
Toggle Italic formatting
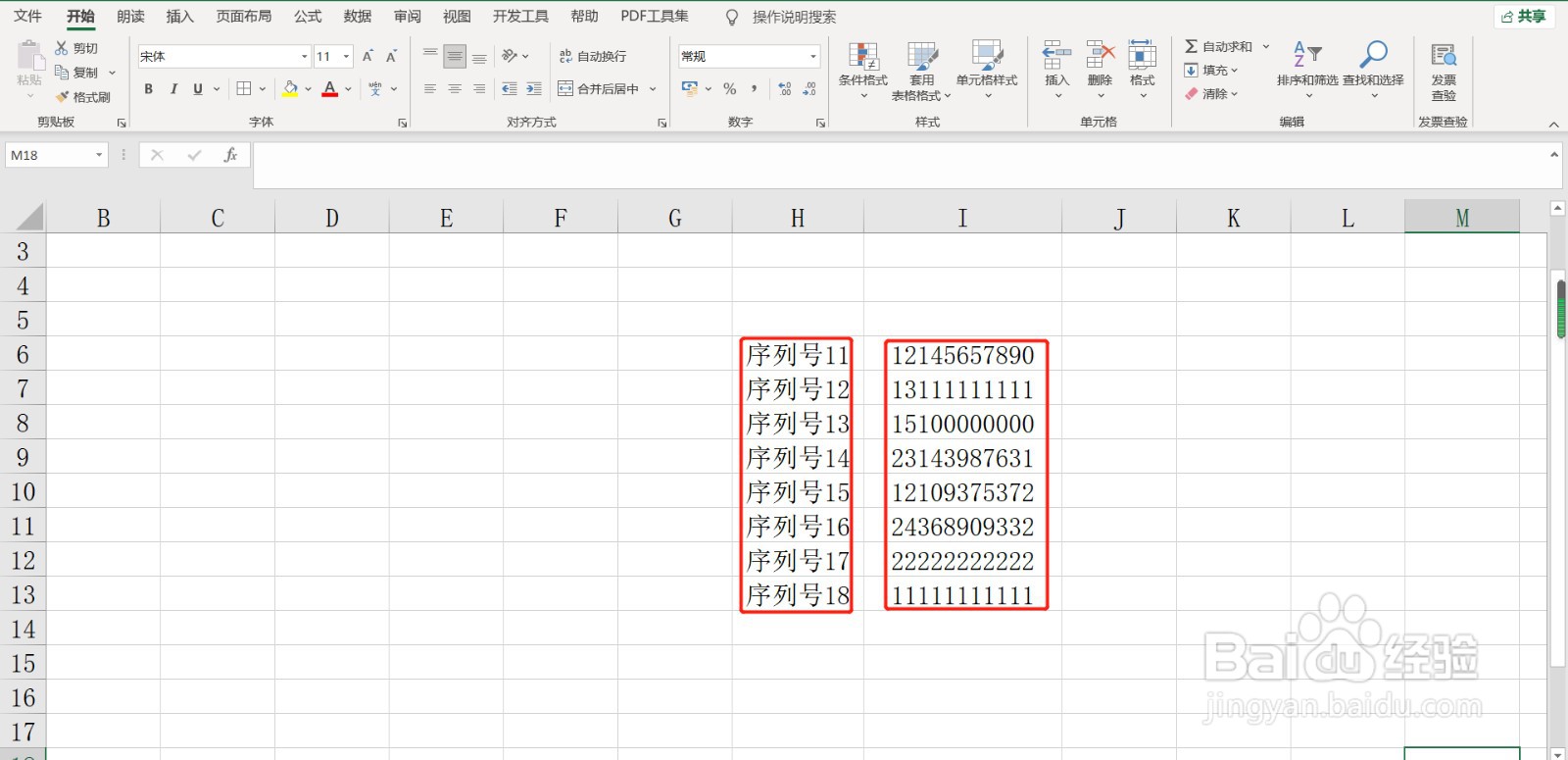pos(173,88)
